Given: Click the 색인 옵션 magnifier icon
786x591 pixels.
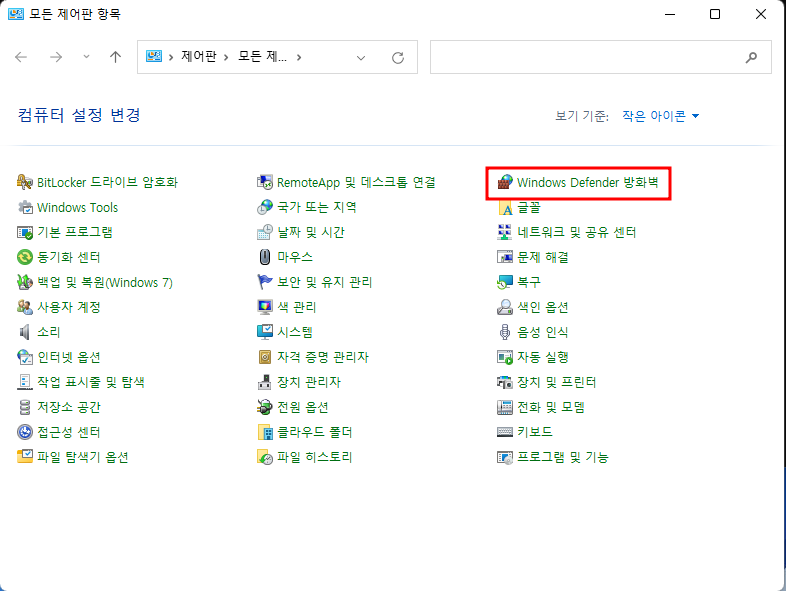Looking at the screenshot, I should coord(505,307).
